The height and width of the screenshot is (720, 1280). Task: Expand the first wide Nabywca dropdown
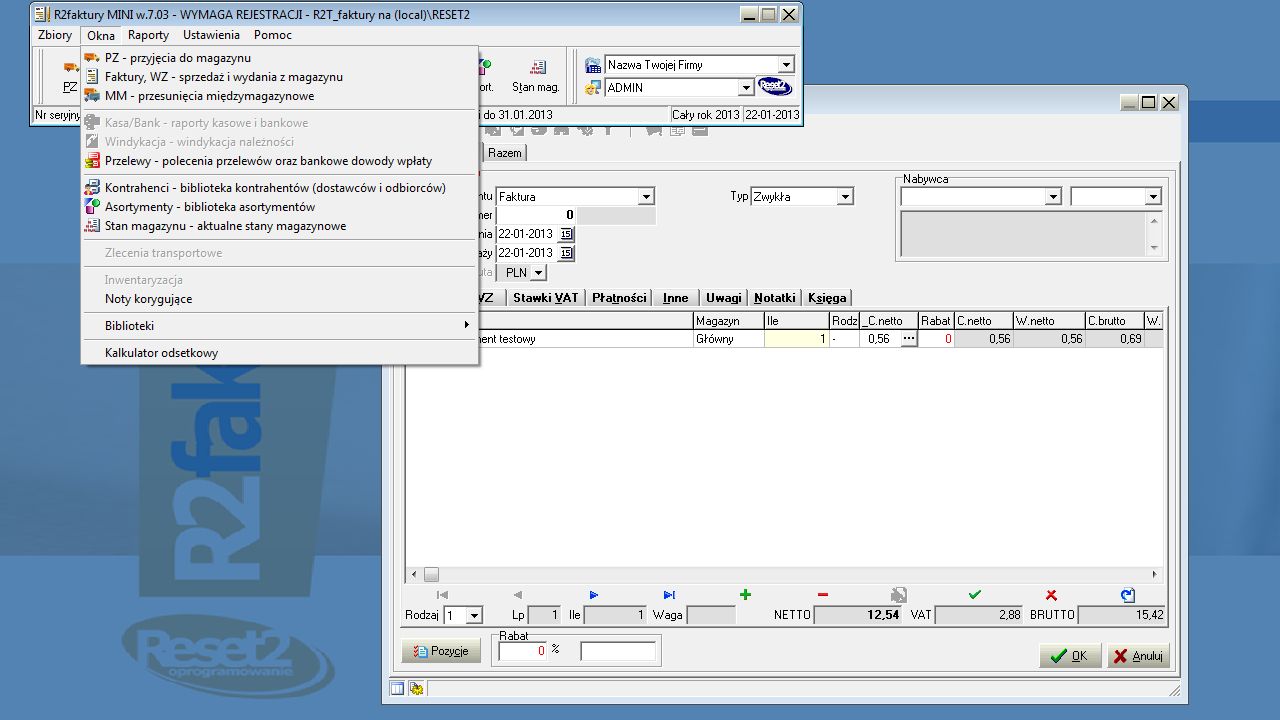coord(1052,197)
